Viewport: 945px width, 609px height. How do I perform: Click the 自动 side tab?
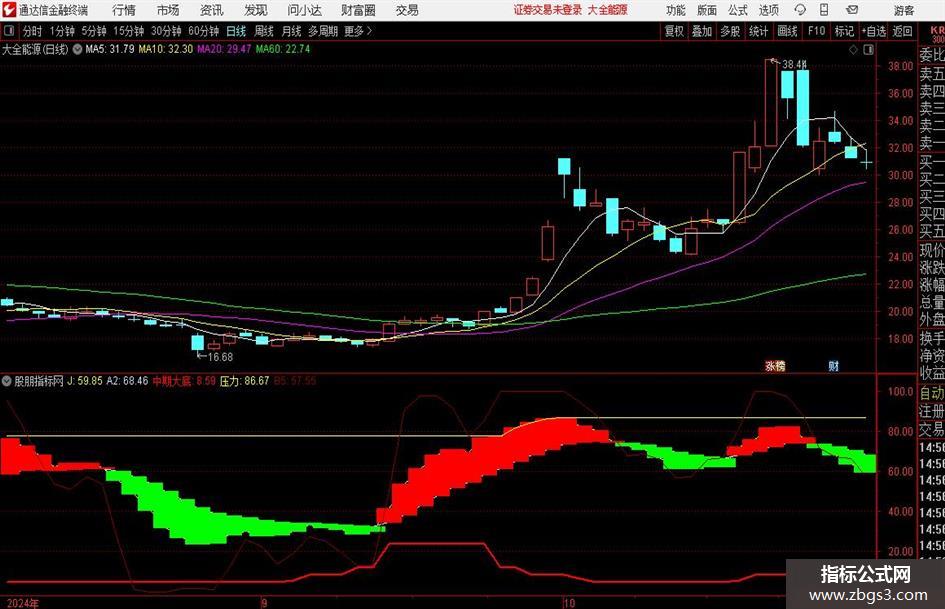click(x=932, y=393)
